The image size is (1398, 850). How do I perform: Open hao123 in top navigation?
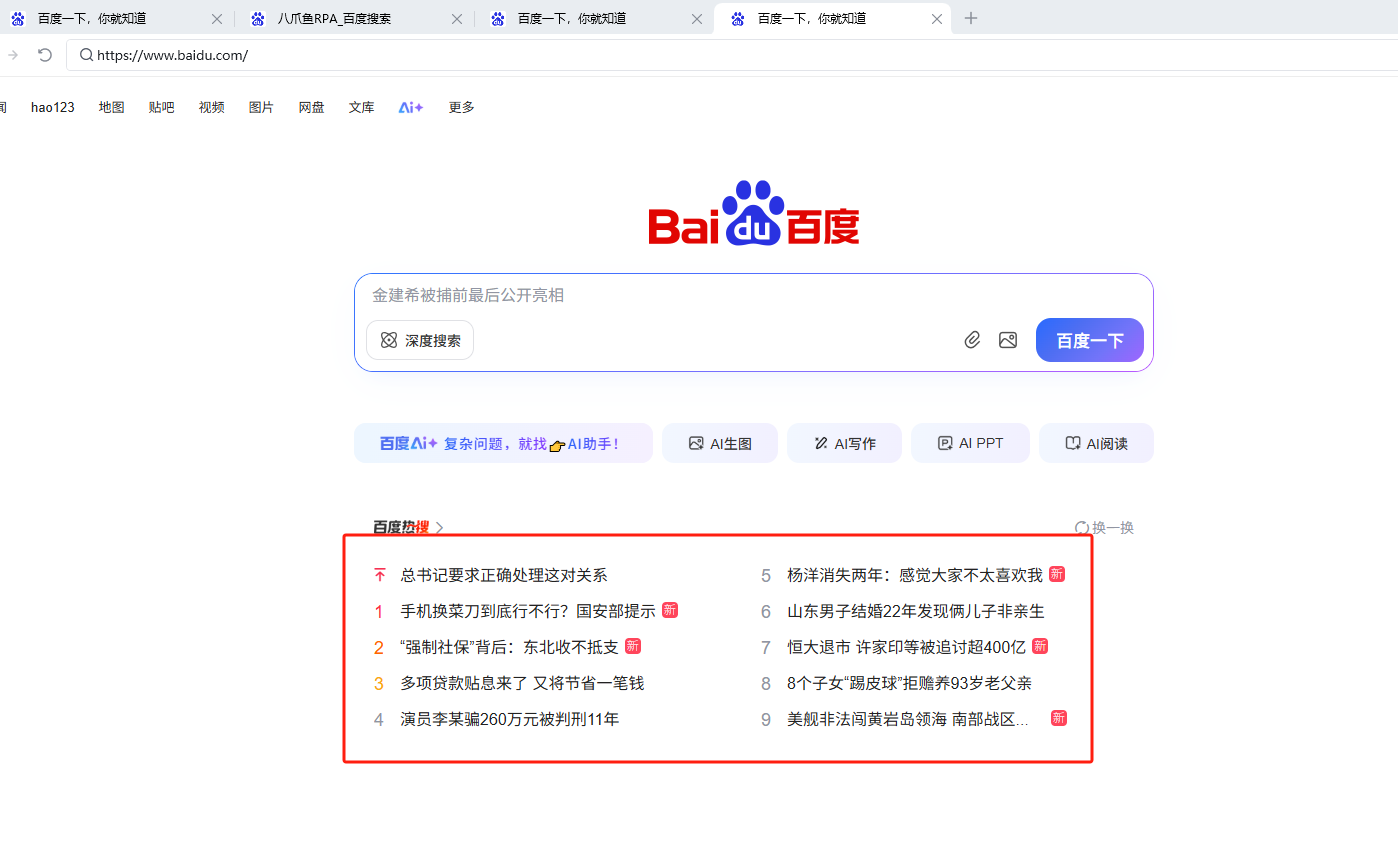(53, 107)
